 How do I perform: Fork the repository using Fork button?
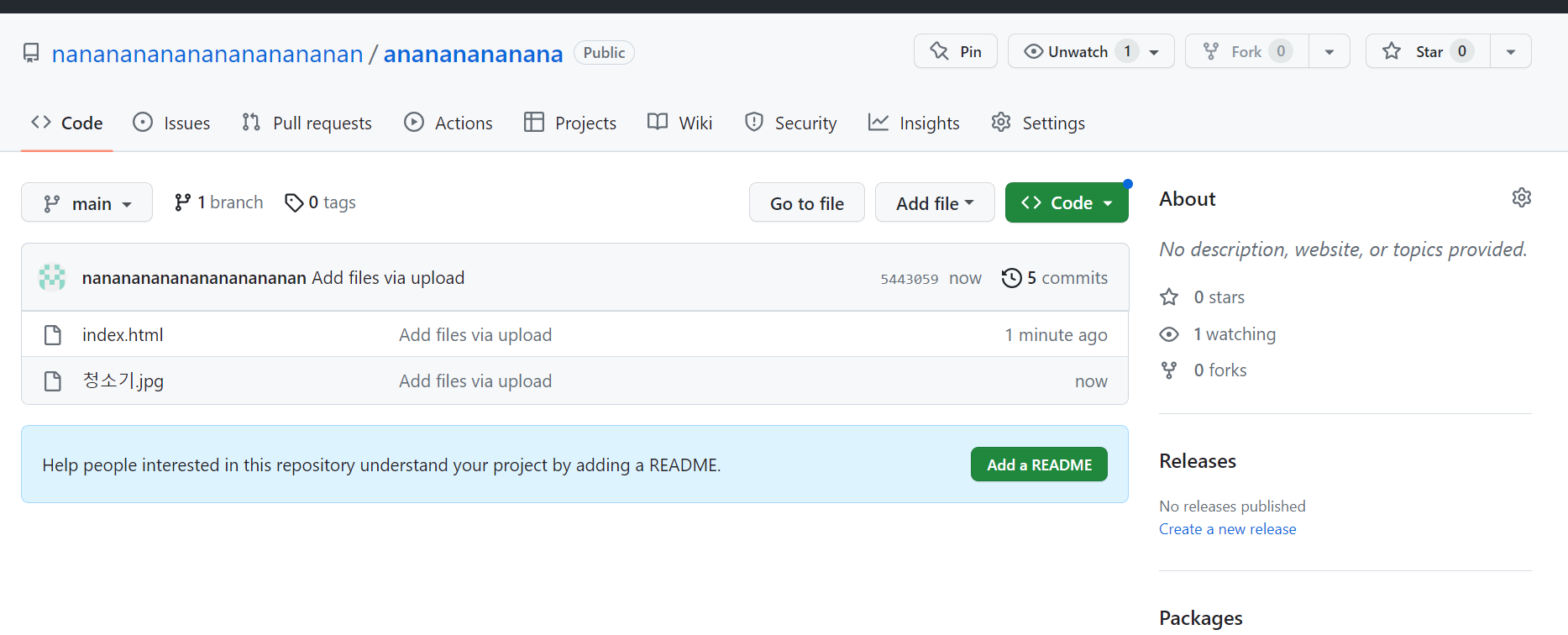pyautogui.click(x=1247, y=51)
